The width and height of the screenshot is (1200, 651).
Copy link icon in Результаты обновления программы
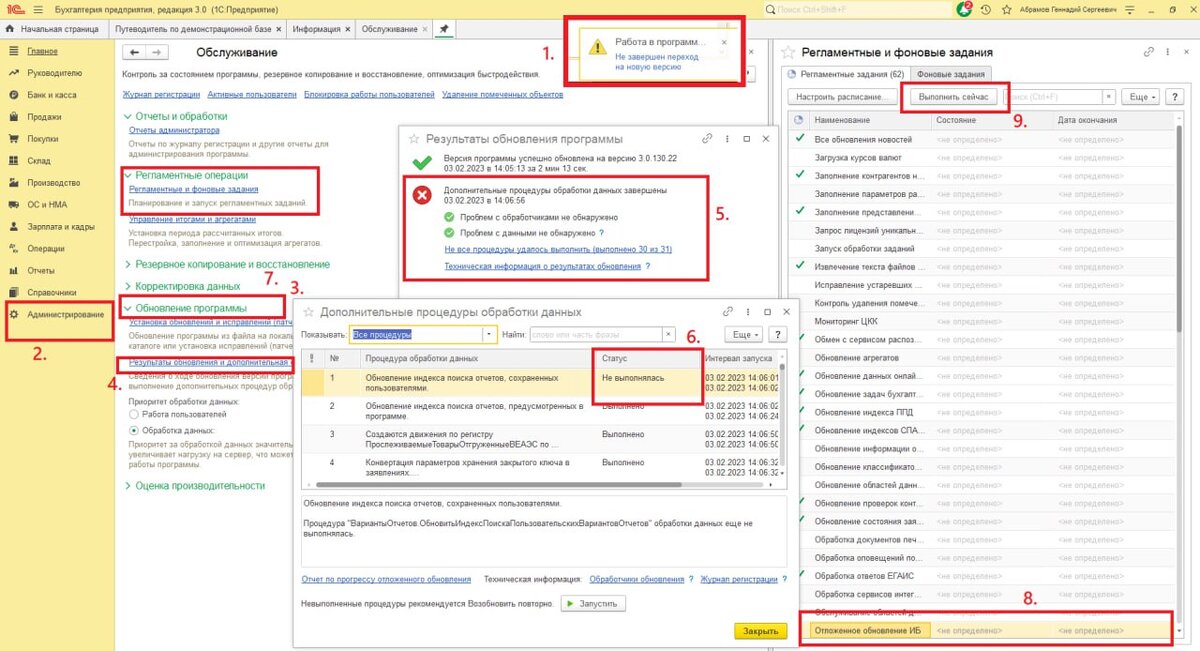tap(708, 139)
